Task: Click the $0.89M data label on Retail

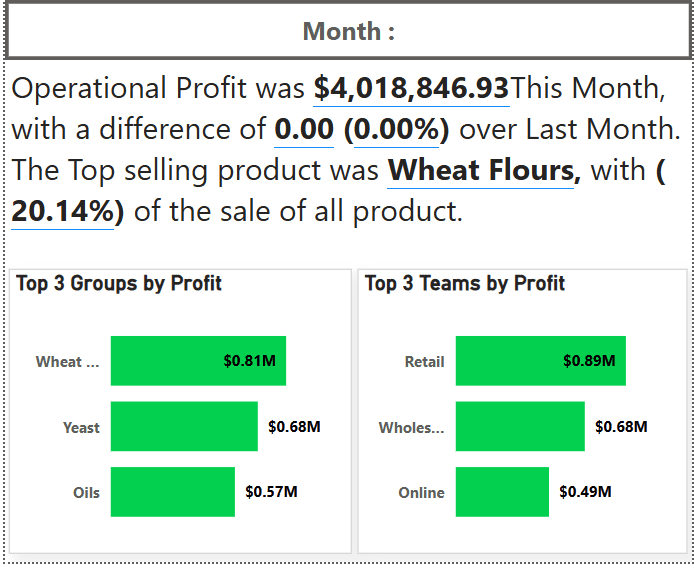Action: [x=589, y=361]
